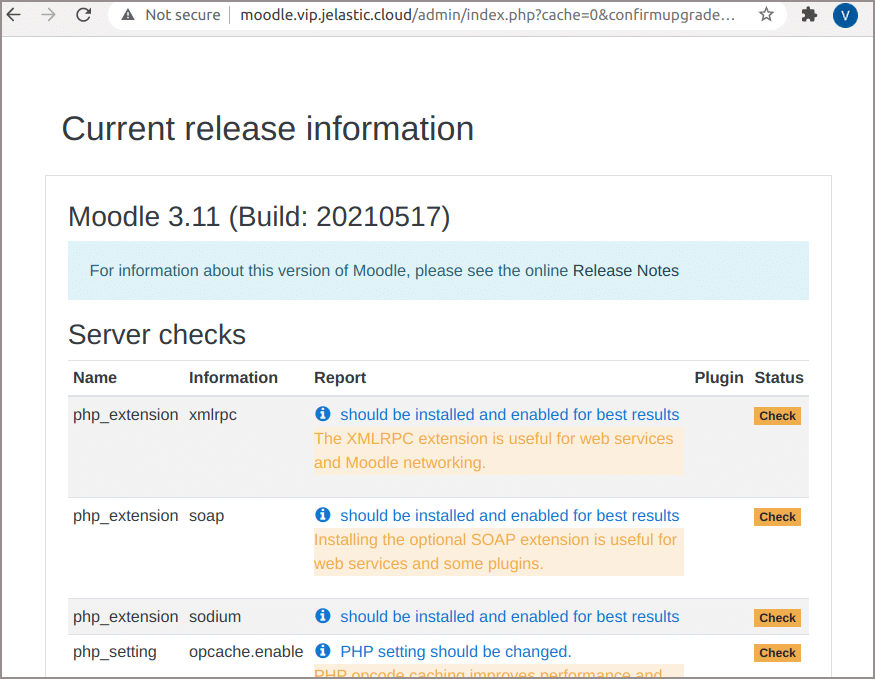Click the Check status badge for xmlrpc
Viewport: 875px width, 679px height.
pyautogui.click(x=777, y=416)
